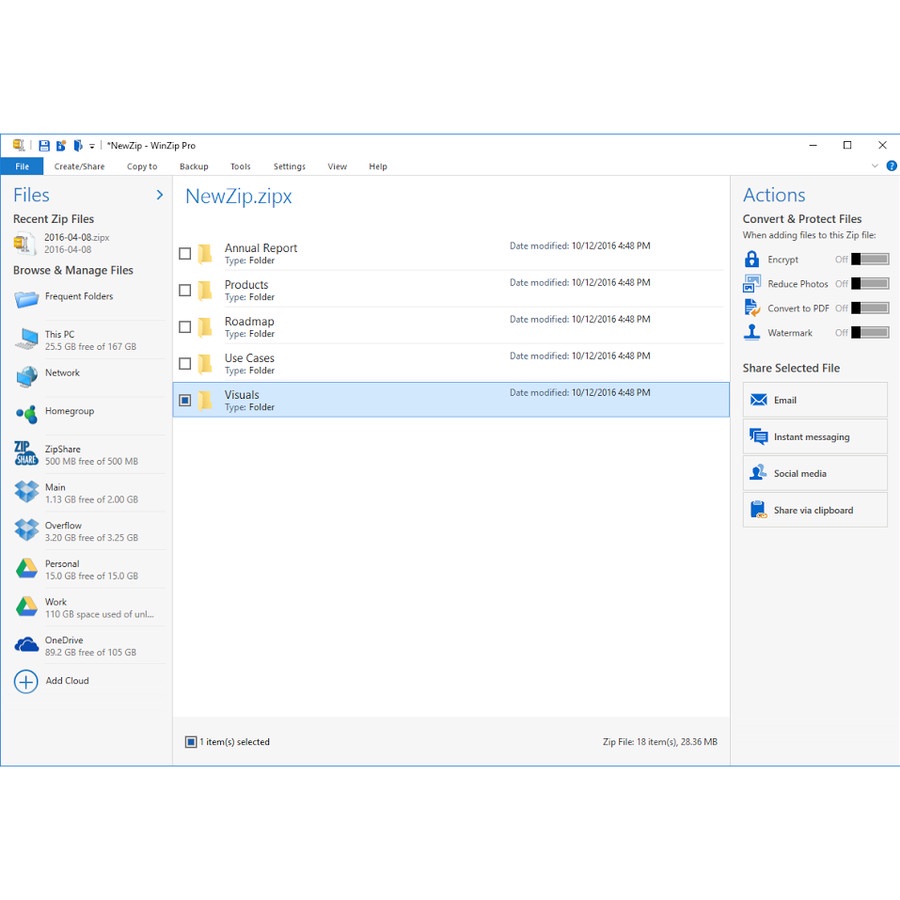Click the Homegroup icon
This screenshot has width=900, height=900.
(26, 414)
